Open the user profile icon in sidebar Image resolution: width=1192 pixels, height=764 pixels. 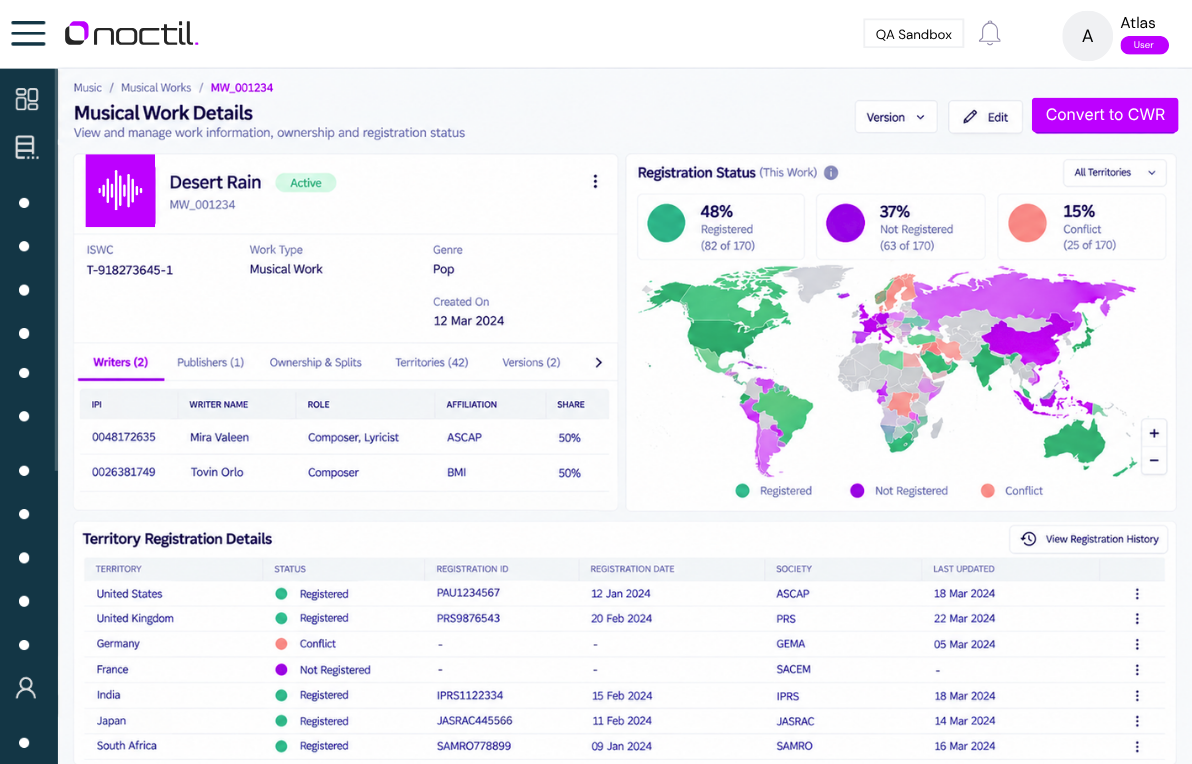[26, 688]
